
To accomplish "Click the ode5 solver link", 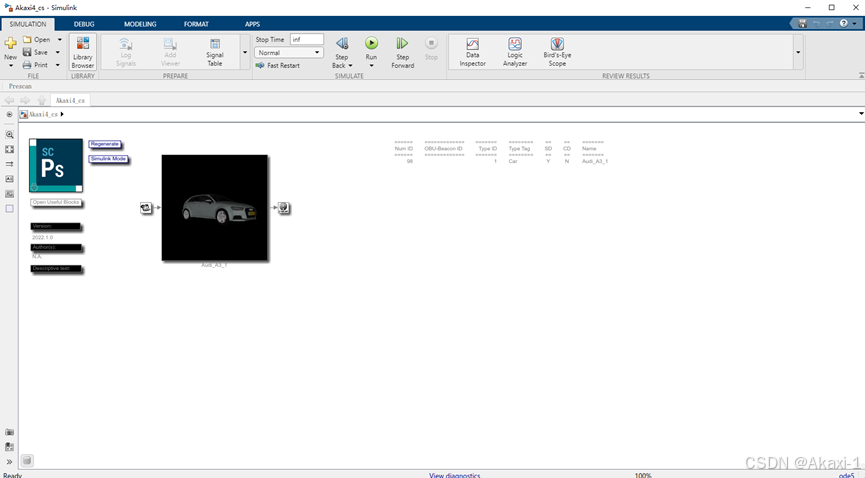I will point(846,475).
